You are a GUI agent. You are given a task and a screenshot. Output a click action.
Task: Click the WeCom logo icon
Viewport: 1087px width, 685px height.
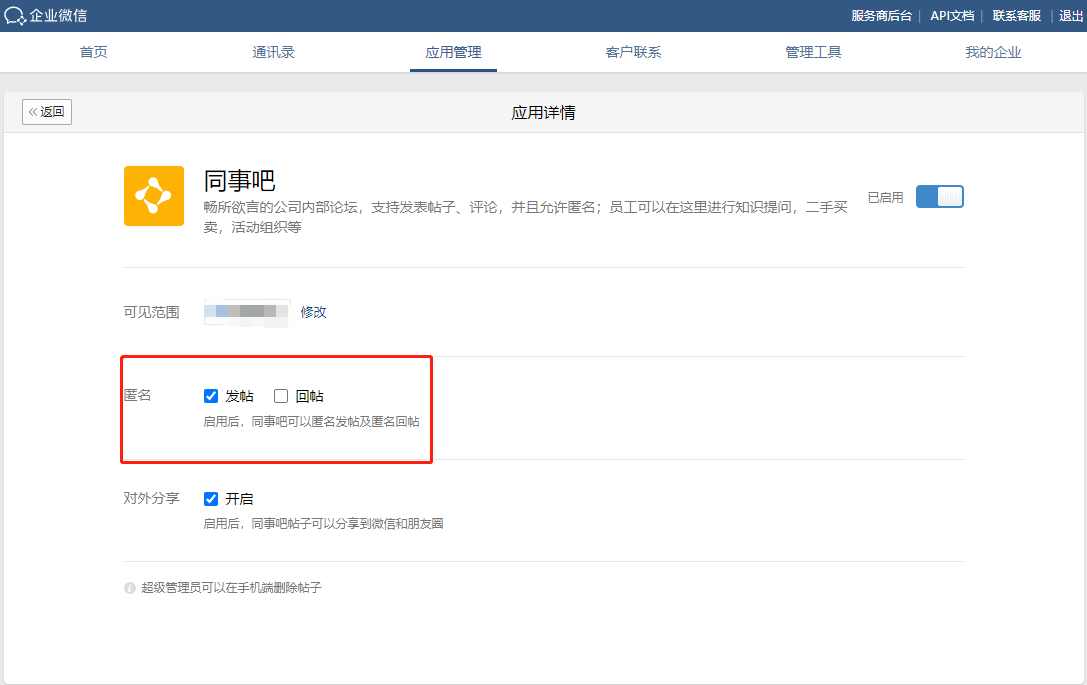tap(15, 16)
